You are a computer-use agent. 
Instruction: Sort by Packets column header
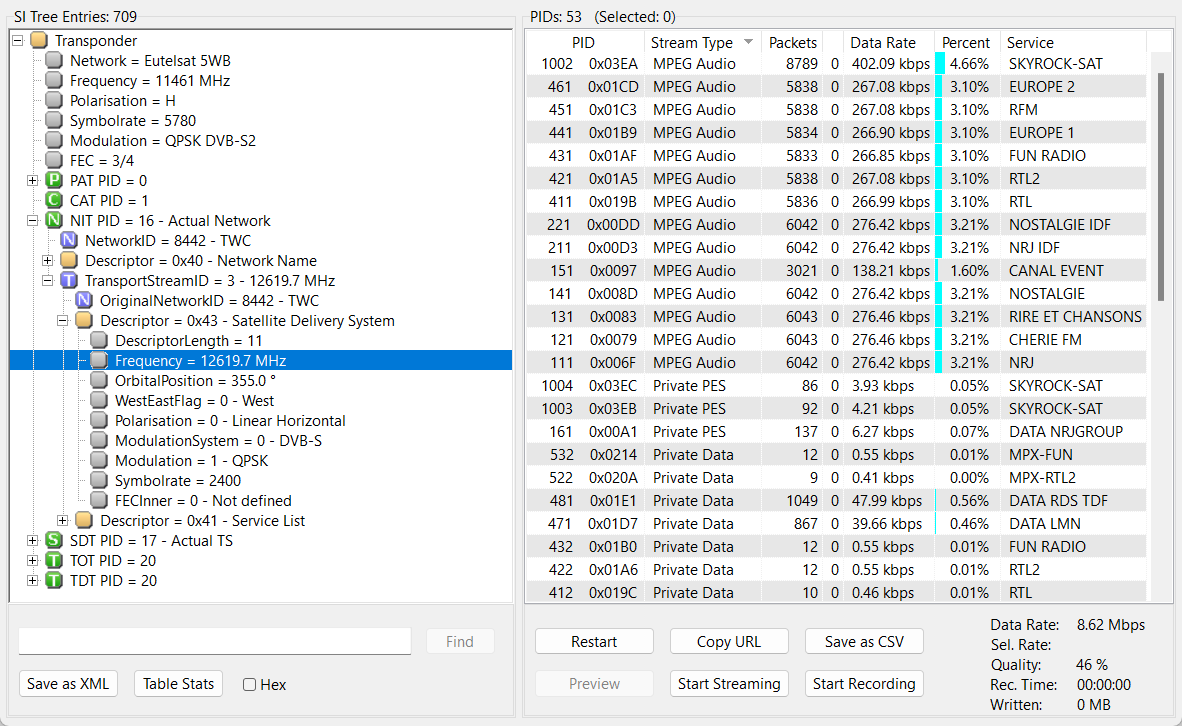792,42
